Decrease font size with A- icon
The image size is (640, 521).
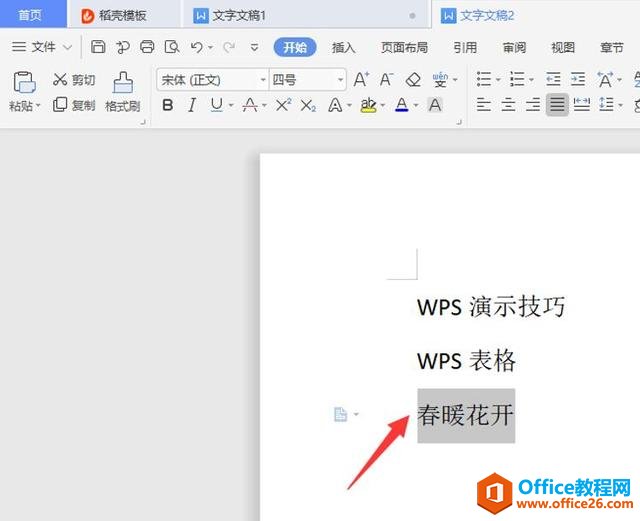coord(386,79)
